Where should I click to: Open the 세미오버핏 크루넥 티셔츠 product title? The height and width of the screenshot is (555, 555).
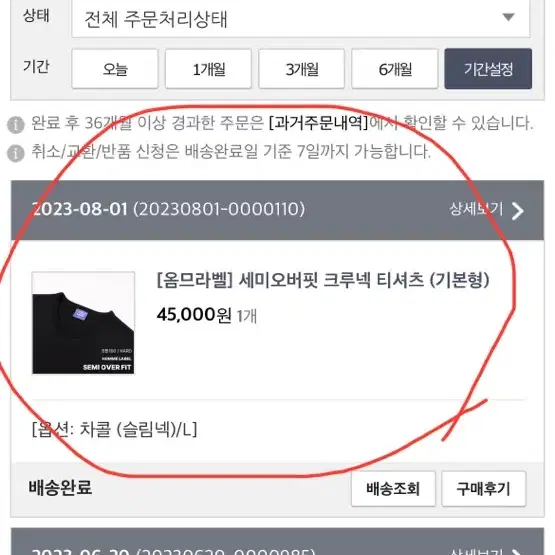pos(323,280)
